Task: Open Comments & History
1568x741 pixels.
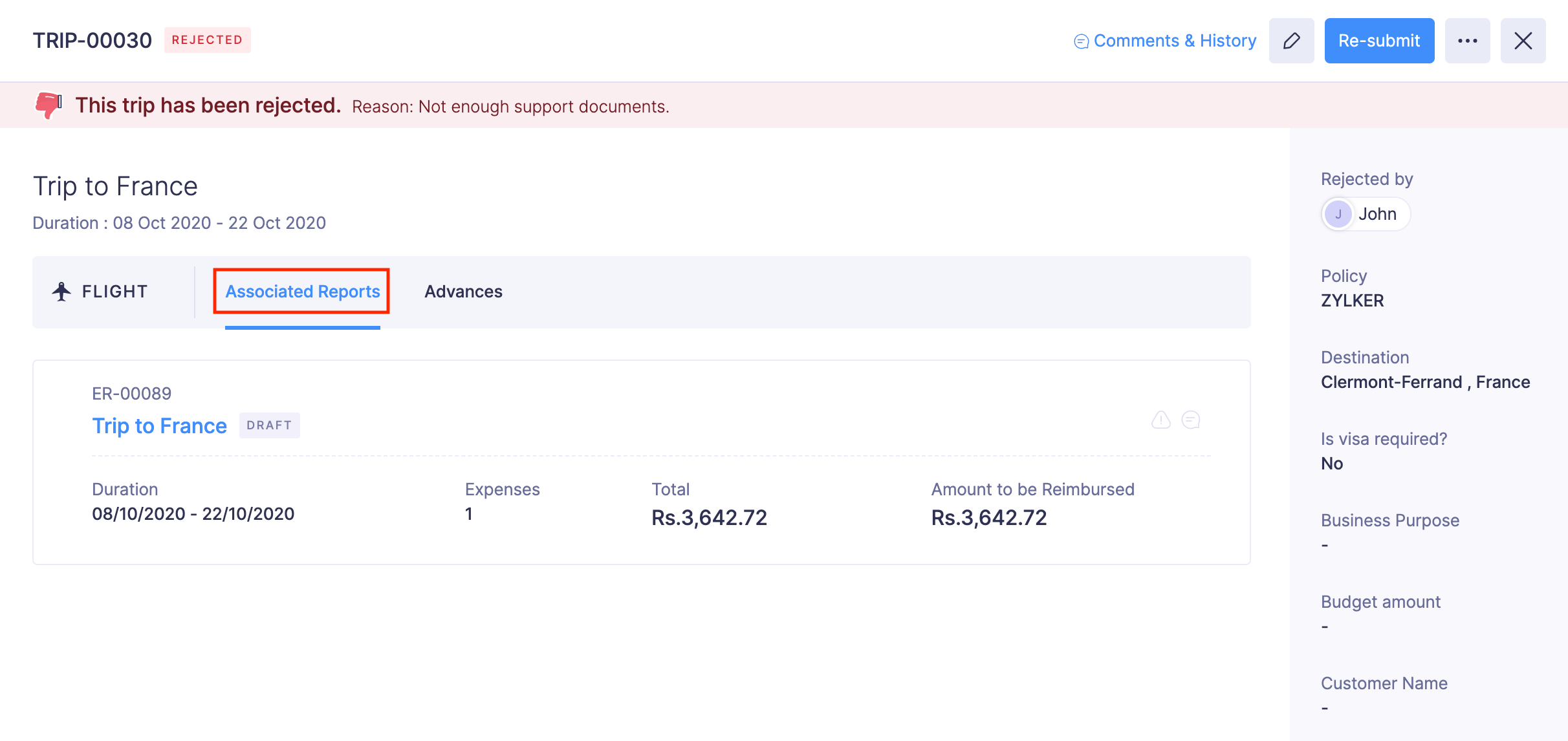Action: pos(1174,41)
